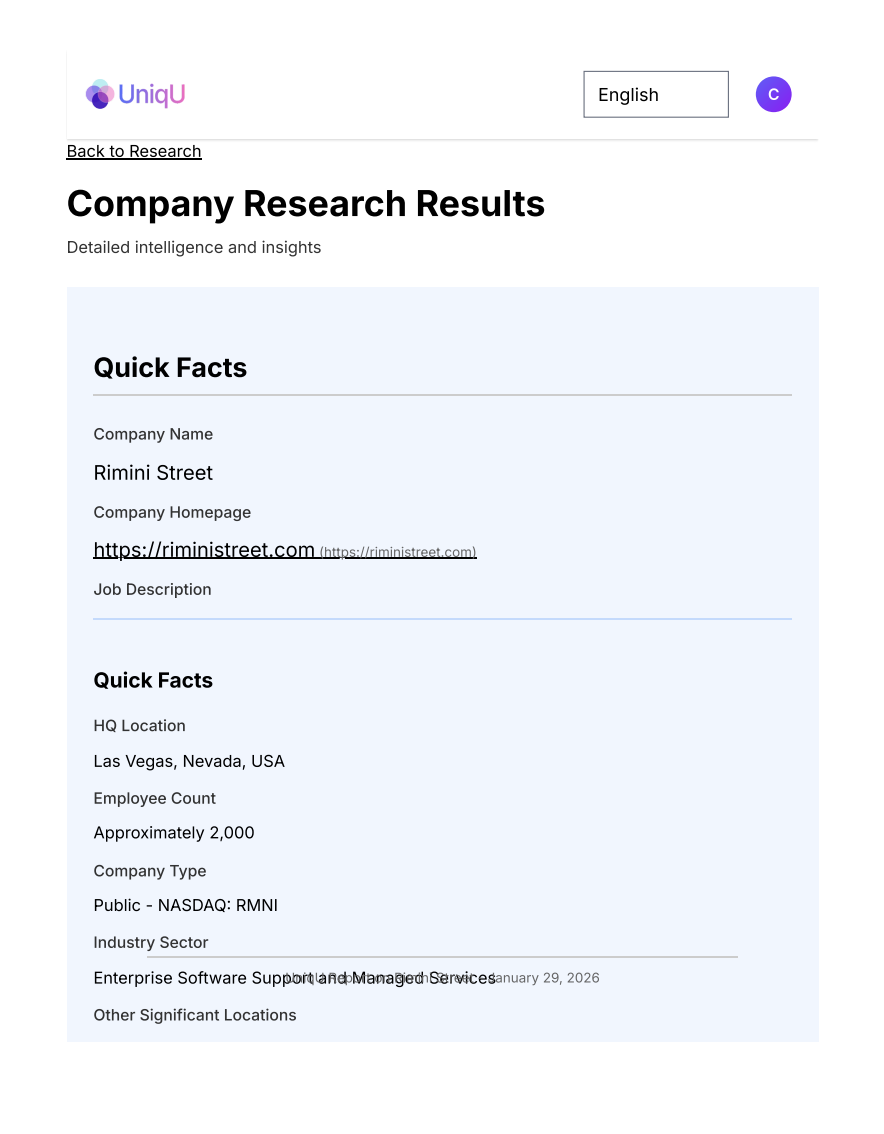Click the small parenthesized riministreet.com URL
This screenshot has width=884, height=1134.
tap(398, 552)
